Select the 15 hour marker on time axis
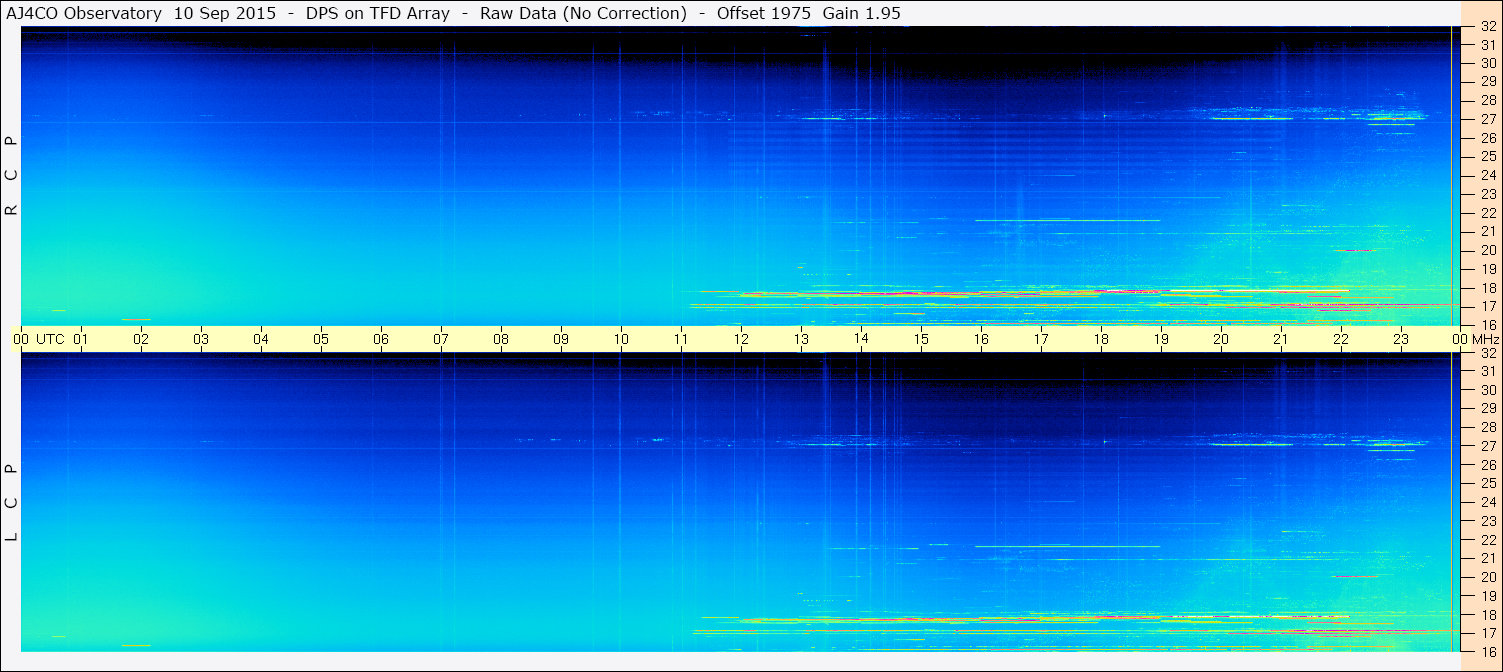The image size is (1503, 672). pyautogui.click(x=921, y=339)
